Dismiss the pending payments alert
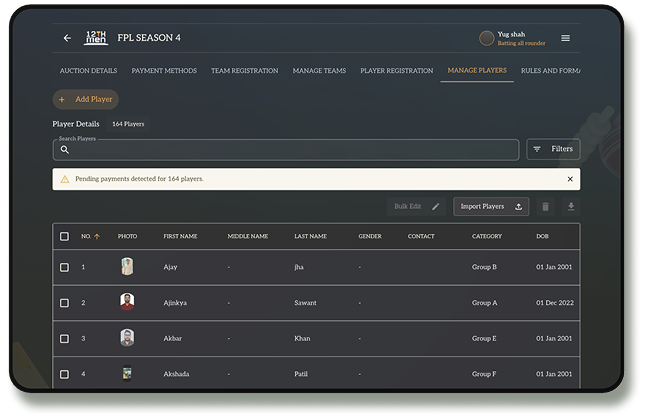The image size is (646, 420). (x=570, y=179)
